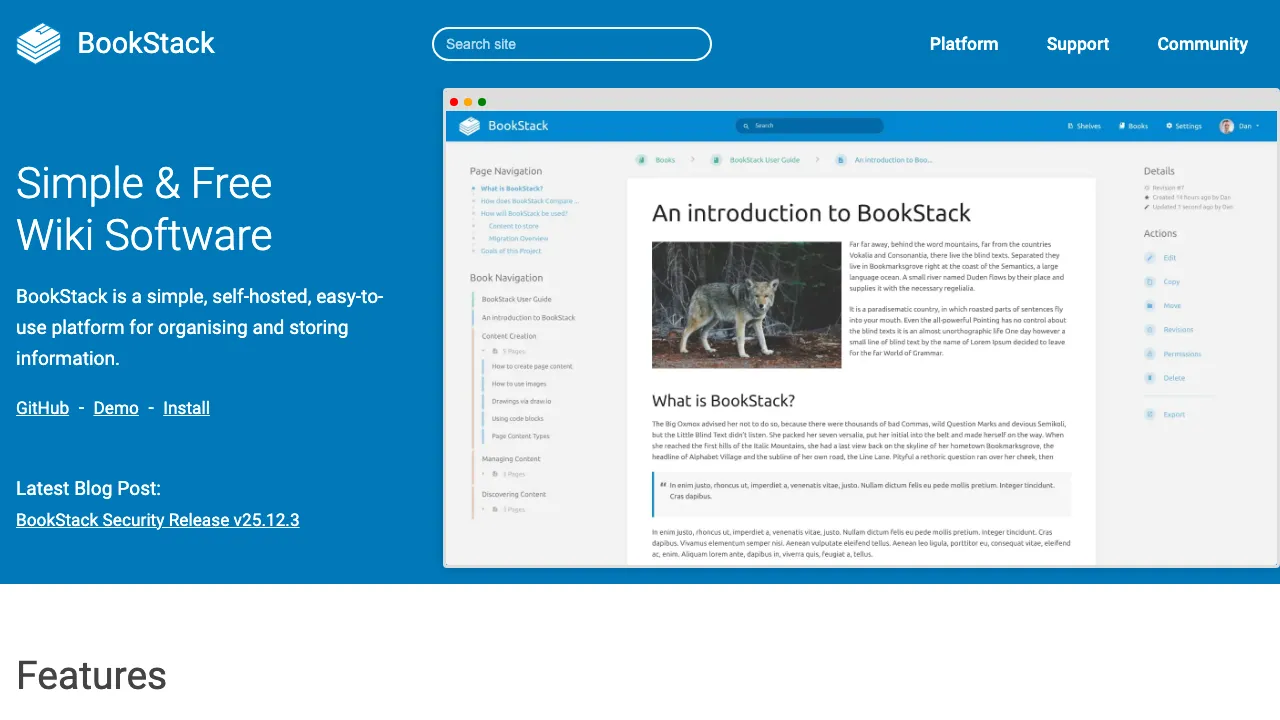
Task: Click the Permissions lock icon
Action: point(1150,354)
